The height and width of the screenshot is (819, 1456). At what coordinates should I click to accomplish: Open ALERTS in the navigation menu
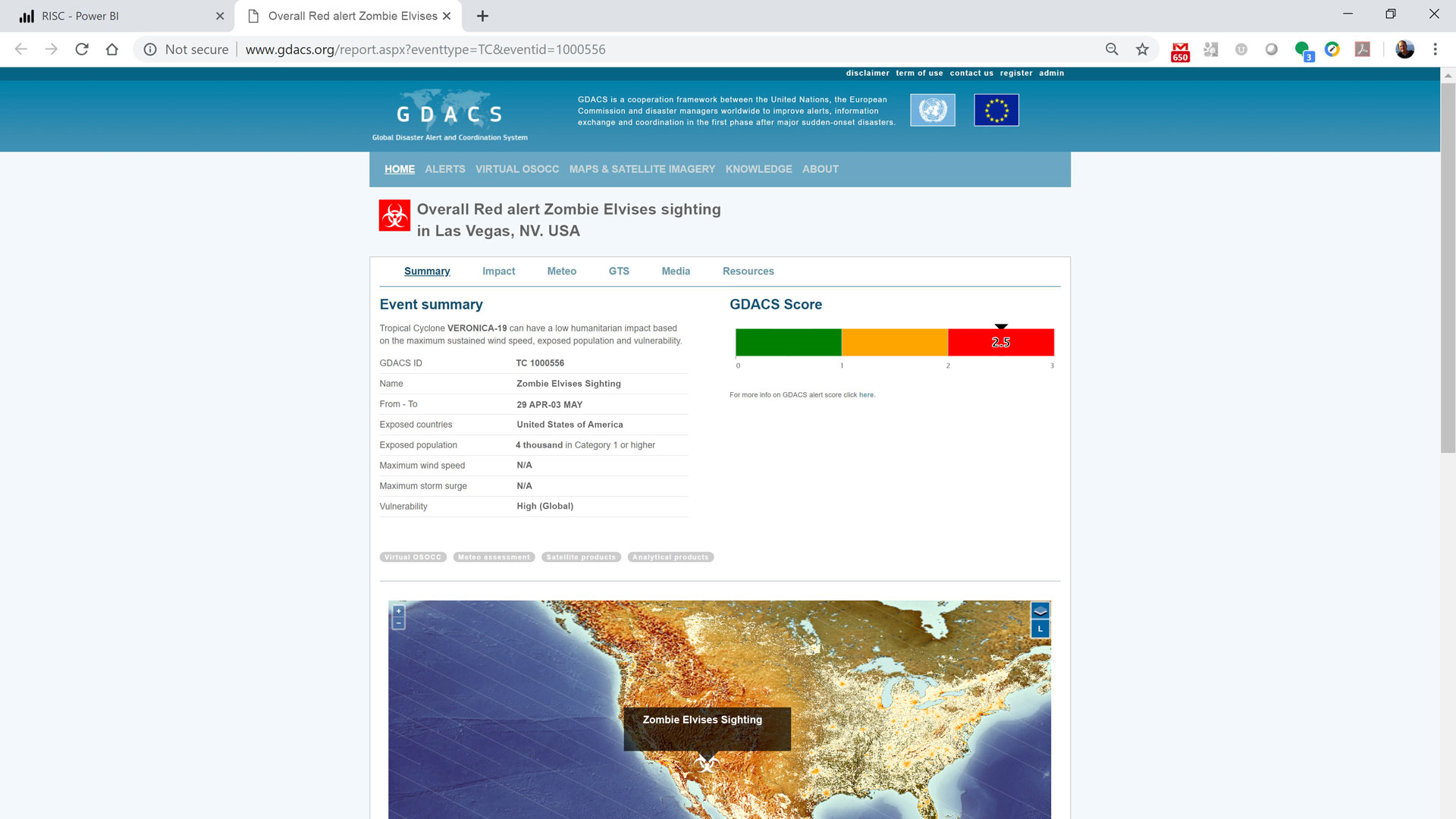[444, 169]
